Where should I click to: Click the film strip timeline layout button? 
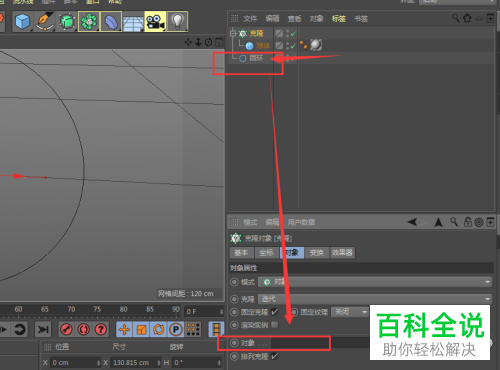tap(216, 329)
